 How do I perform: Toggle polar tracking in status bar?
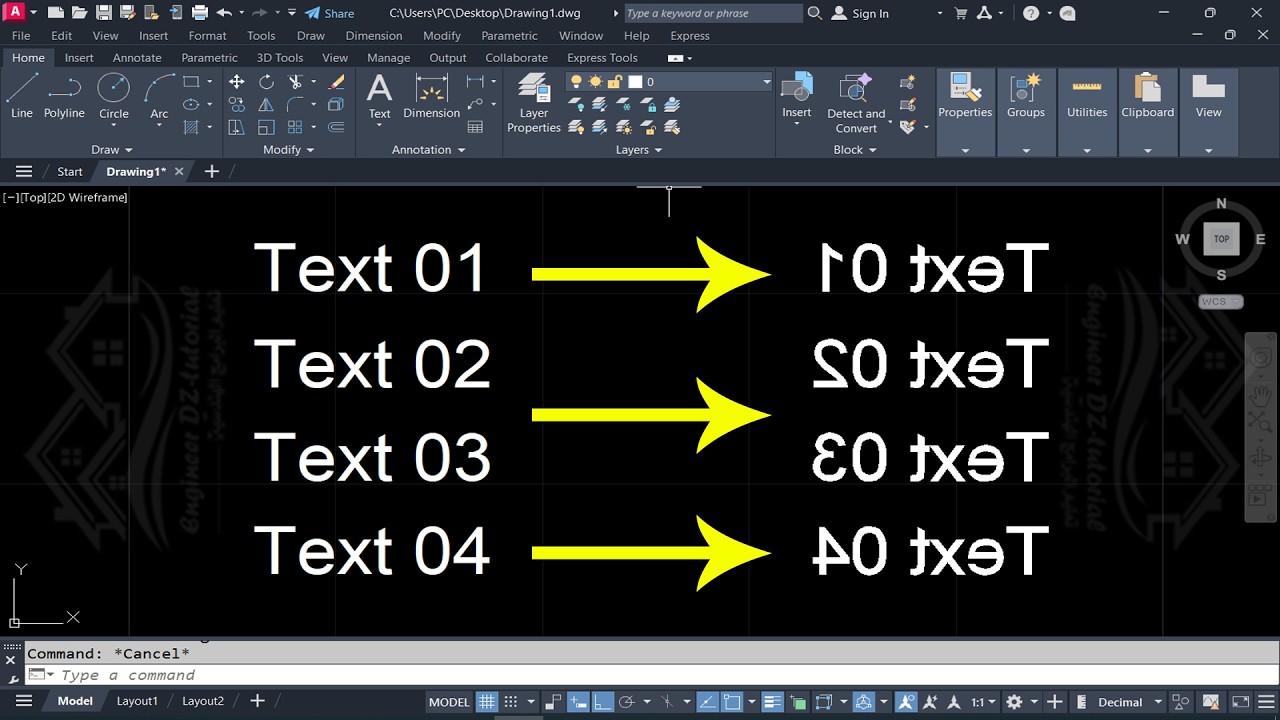[x=627, y=702]
